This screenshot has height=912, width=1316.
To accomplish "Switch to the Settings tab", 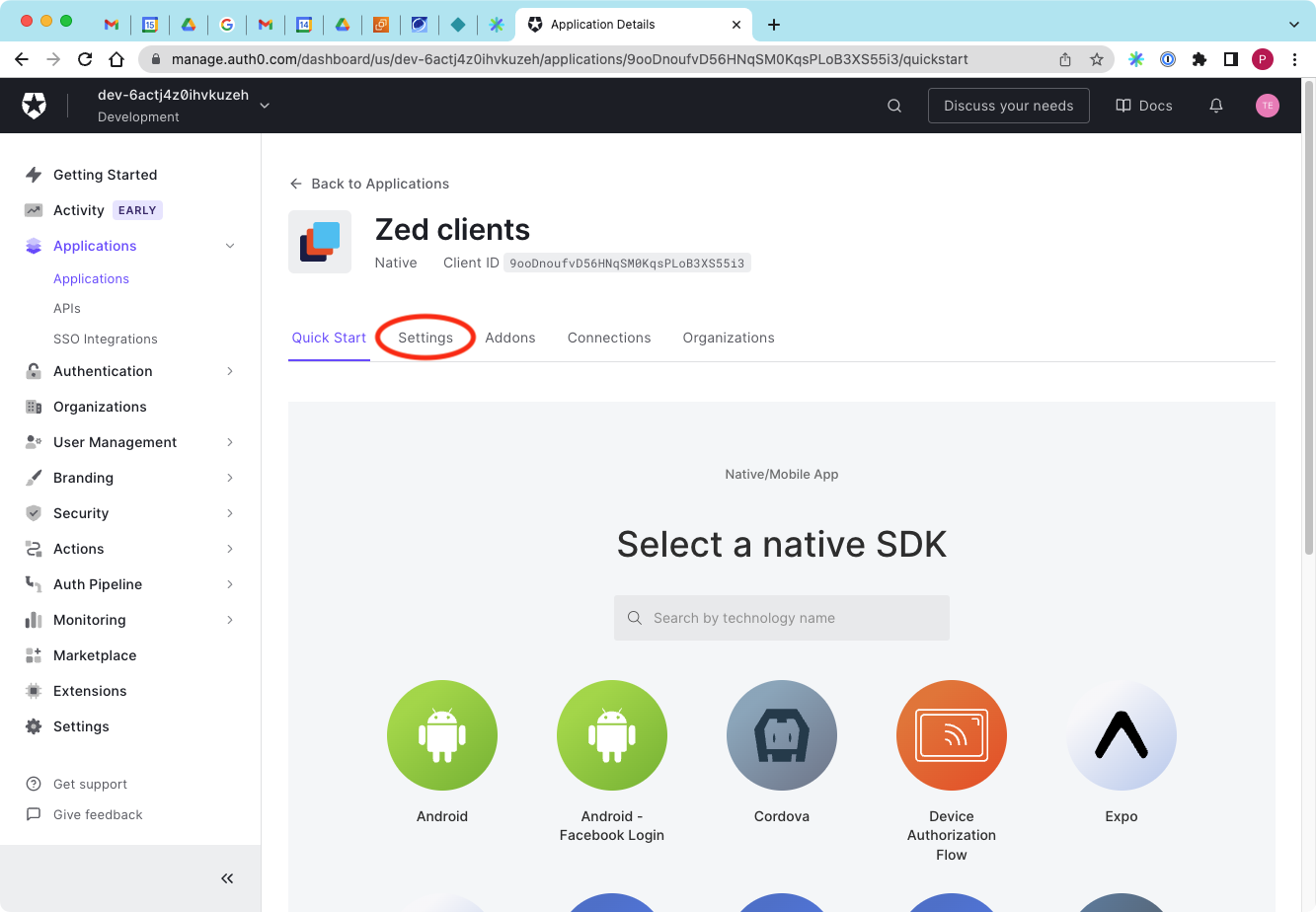I will pos(426,338).
